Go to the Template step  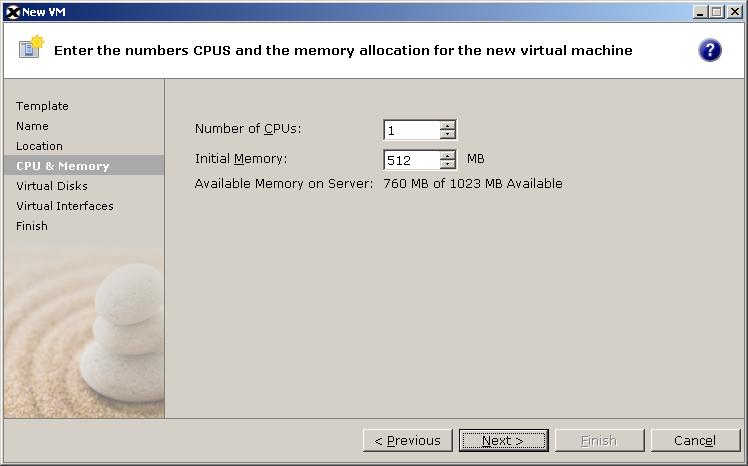(42, 106)
